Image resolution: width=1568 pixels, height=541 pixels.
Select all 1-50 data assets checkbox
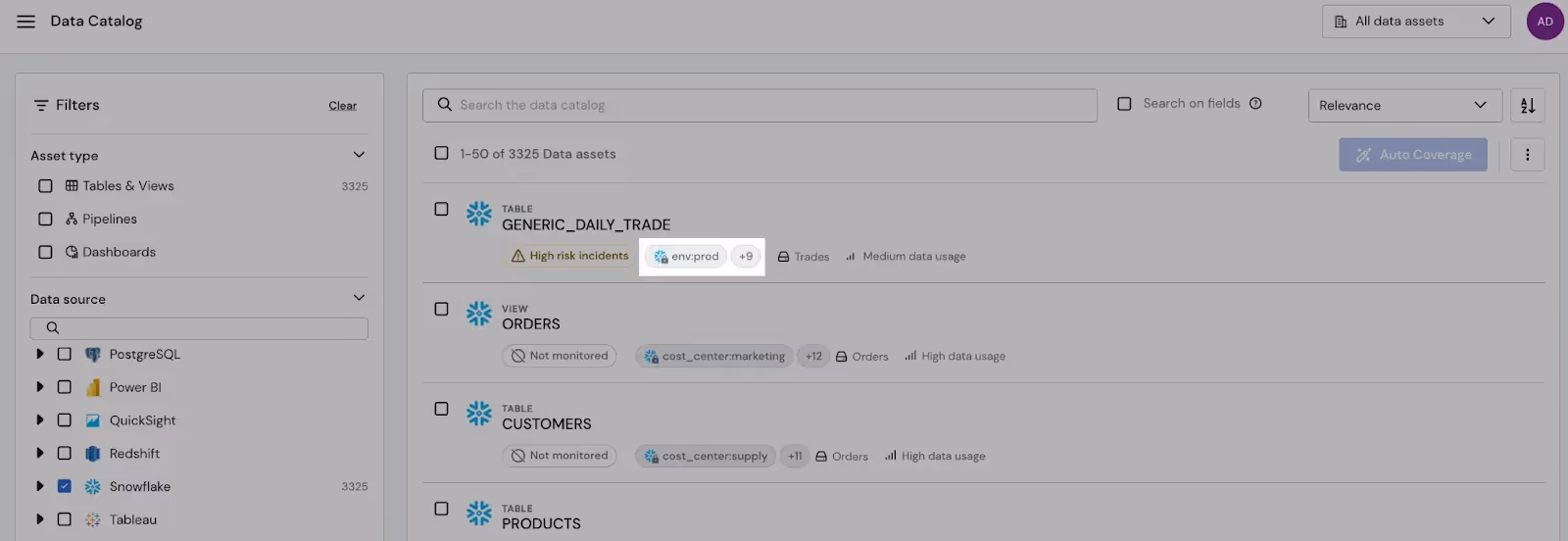click(441, 153)
